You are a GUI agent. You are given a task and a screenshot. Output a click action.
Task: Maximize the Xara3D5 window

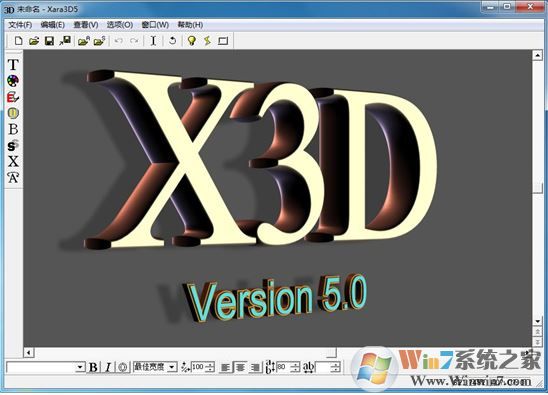tap(507, 7)
